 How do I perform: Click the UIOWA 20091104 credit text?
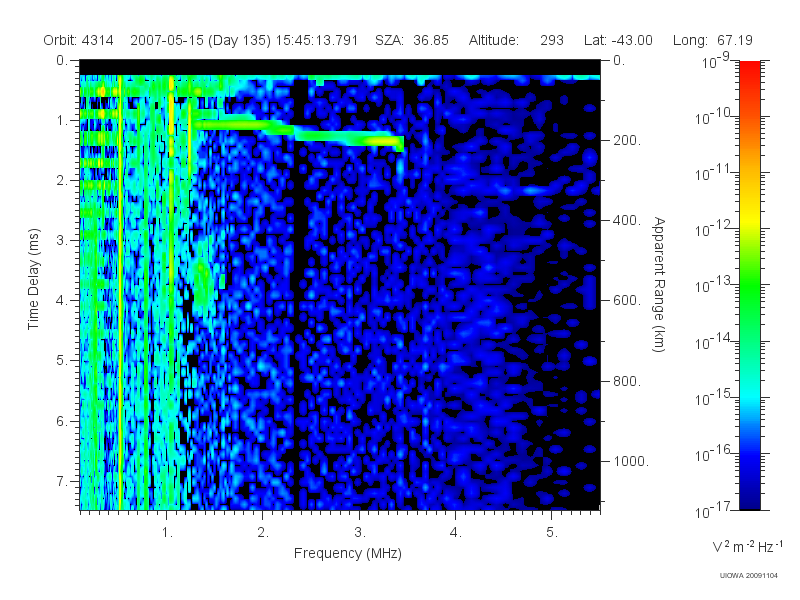(748, 576)
